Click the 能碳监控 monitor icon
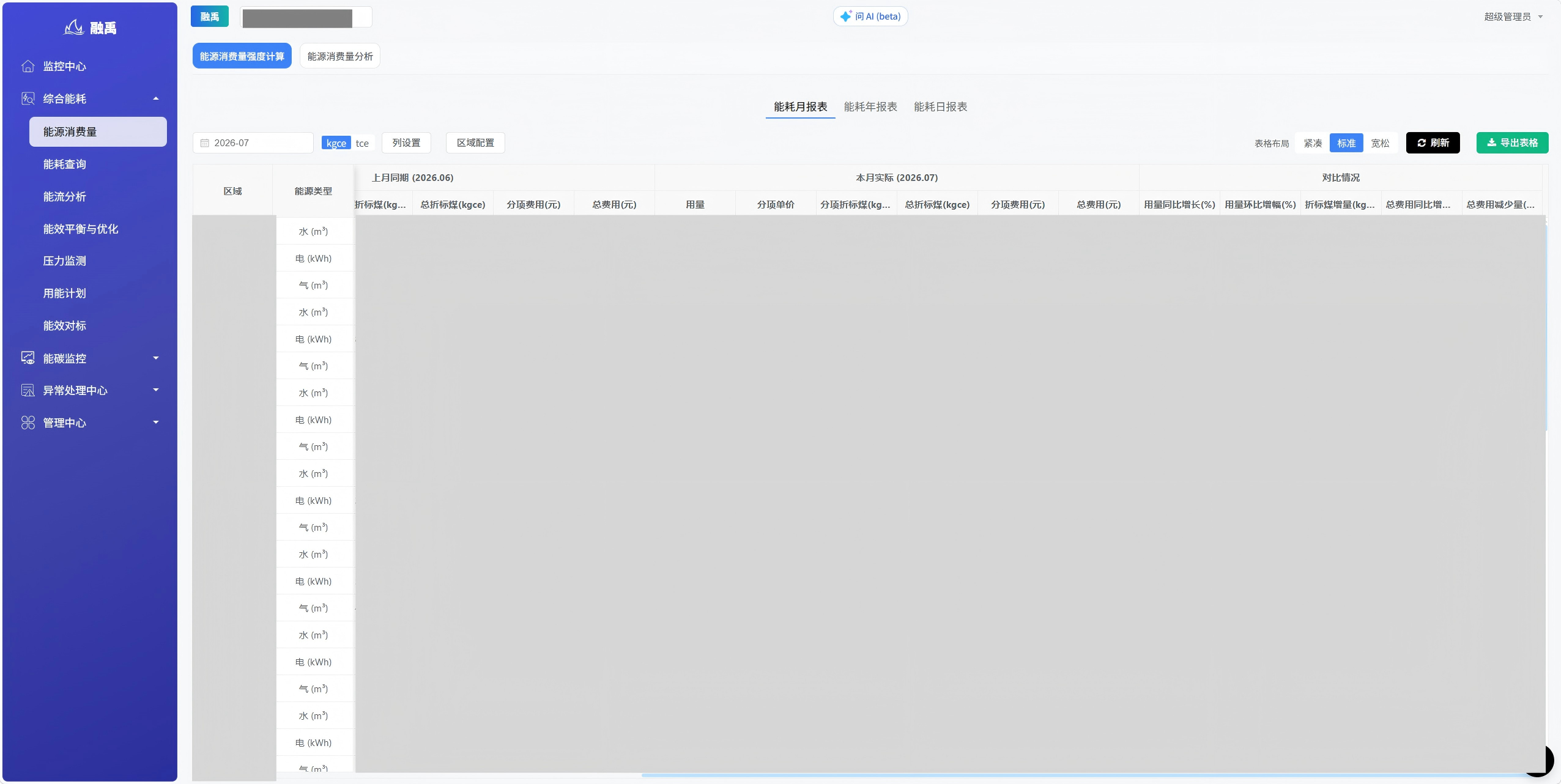Image resolution: width=1561 pixels, height=784 pixels. (28, 358)
